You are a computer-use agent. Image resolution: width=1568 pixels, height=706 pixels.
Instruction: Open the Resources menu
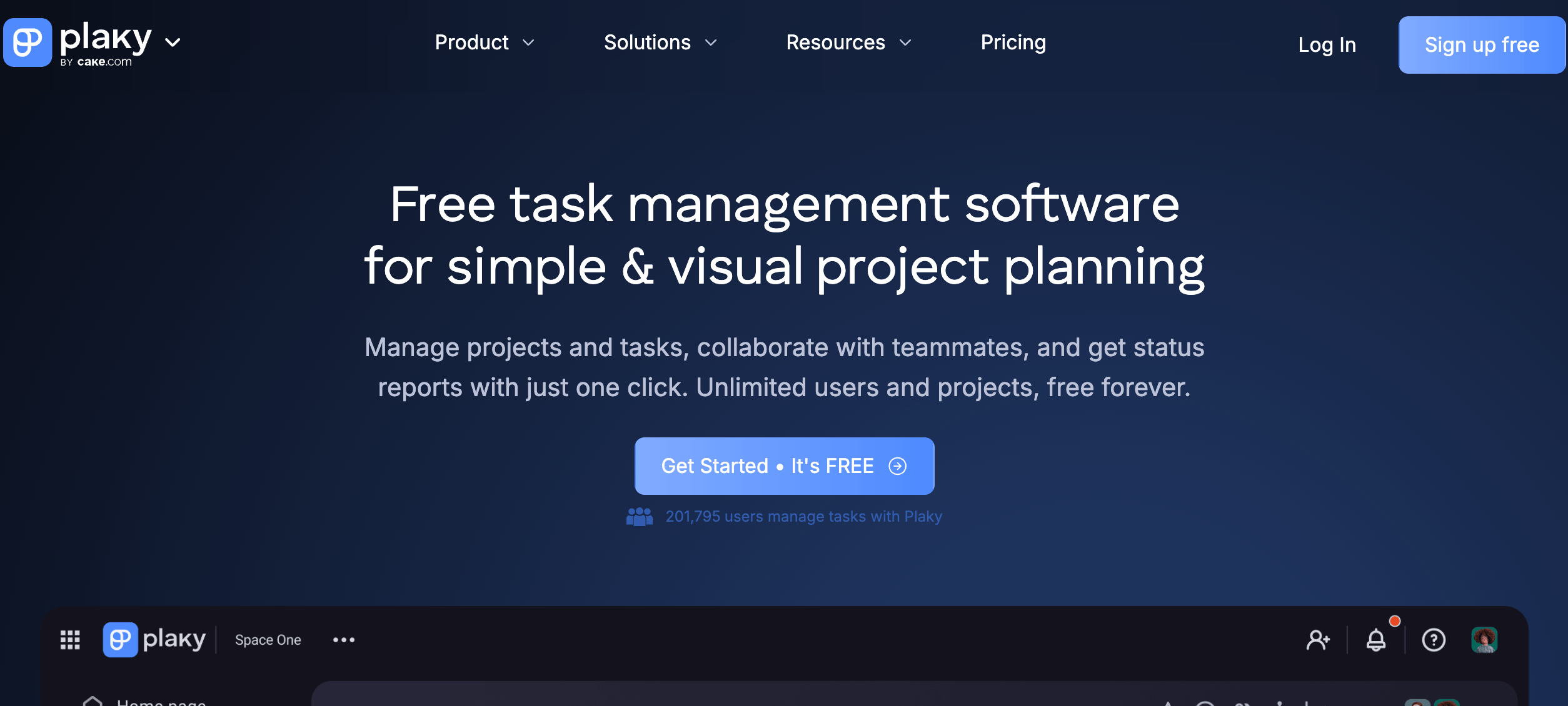point(848,42)
